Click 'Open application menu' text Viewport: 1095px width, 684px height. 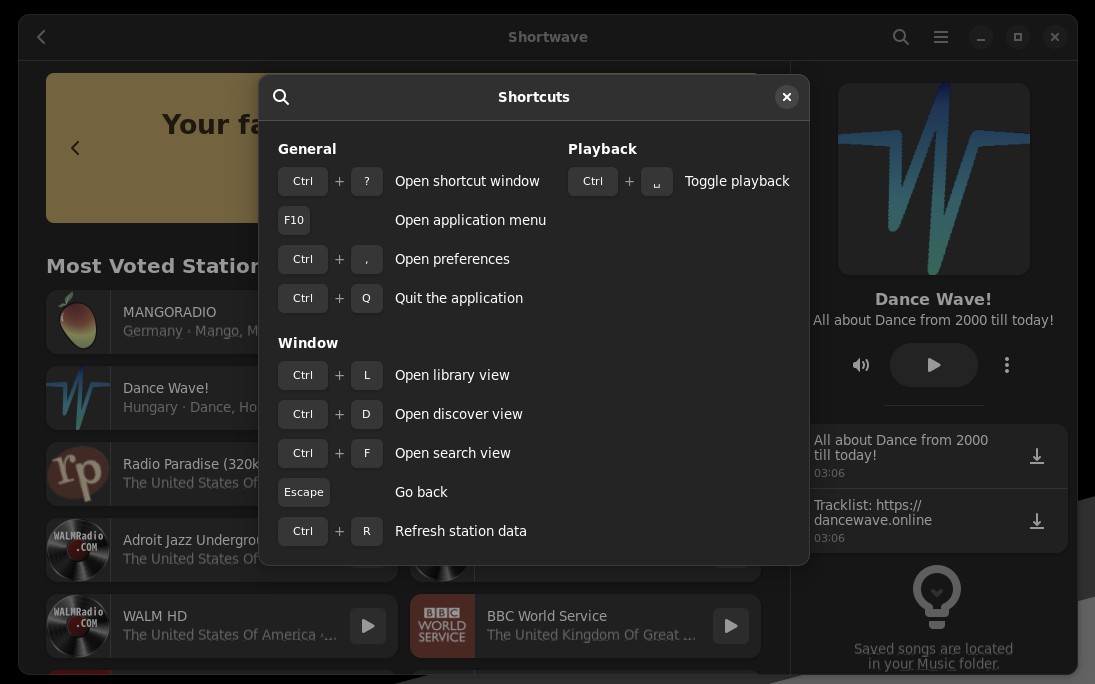[x=471, y=220]
